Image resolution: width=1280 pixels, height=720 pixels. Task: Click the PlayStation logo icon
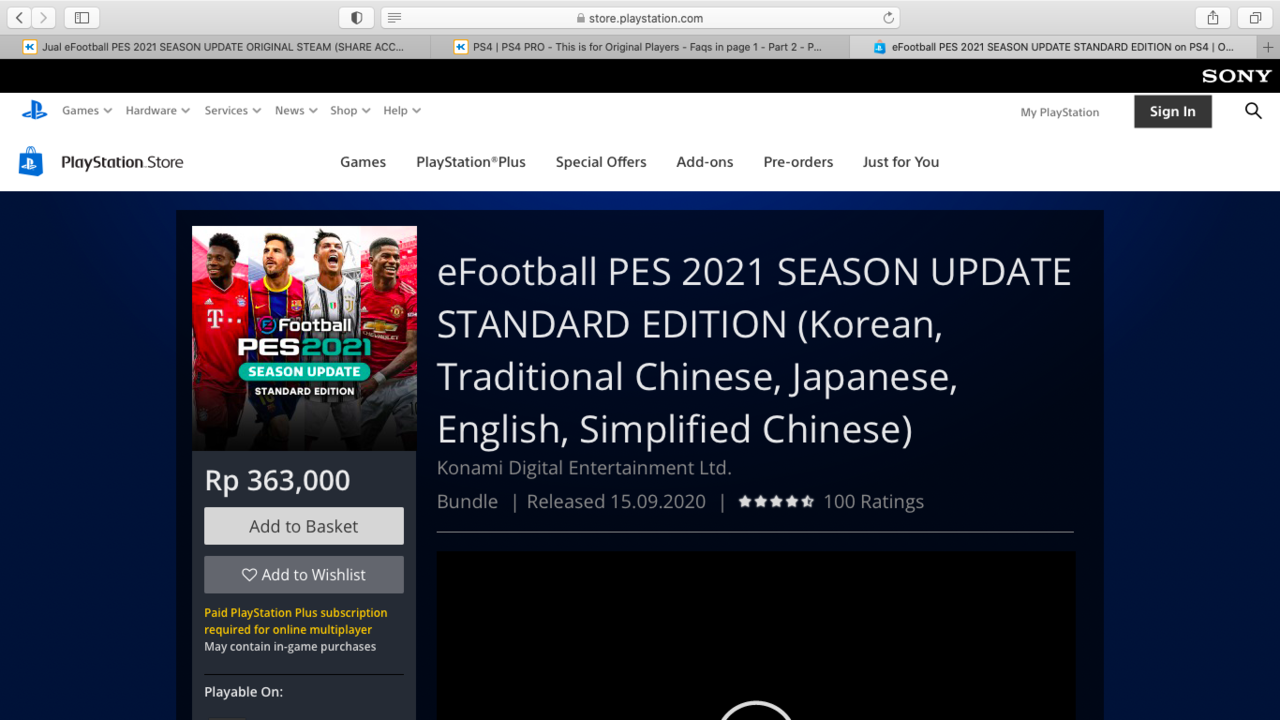pos(35,110)
